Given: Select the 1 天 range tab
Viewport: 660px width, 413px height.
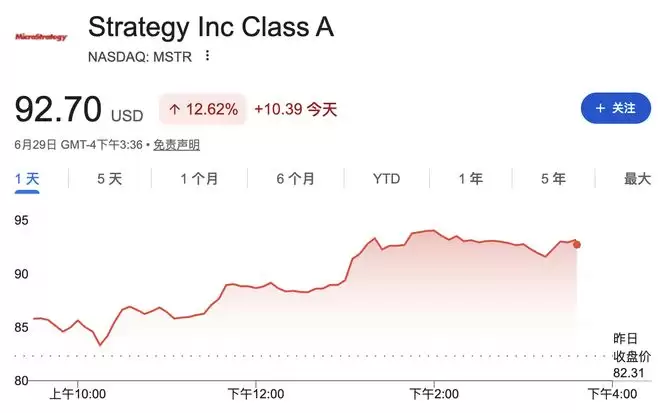Looking at the screenshot, I should pyautogui.click(x=27, y=179).
